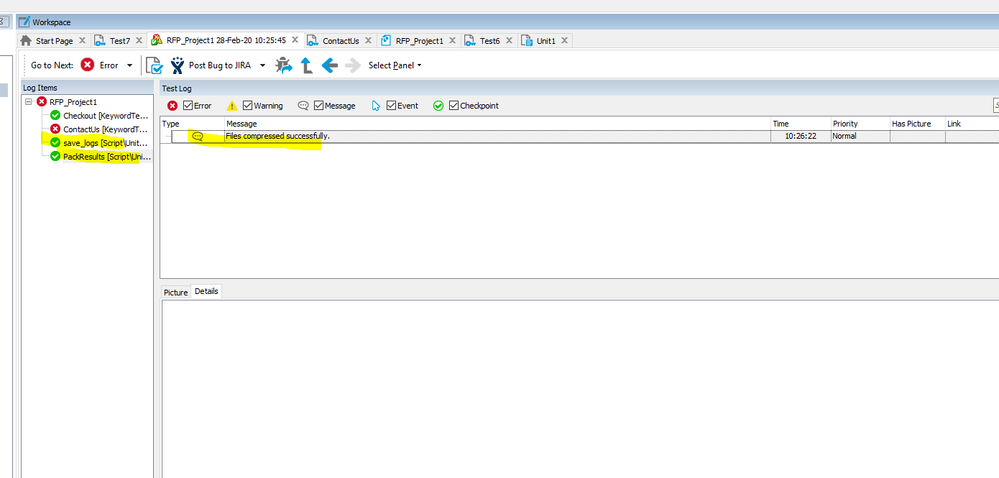Close the Test7 tab
Screen dimensions: 999x478
[x=139, y=41]
